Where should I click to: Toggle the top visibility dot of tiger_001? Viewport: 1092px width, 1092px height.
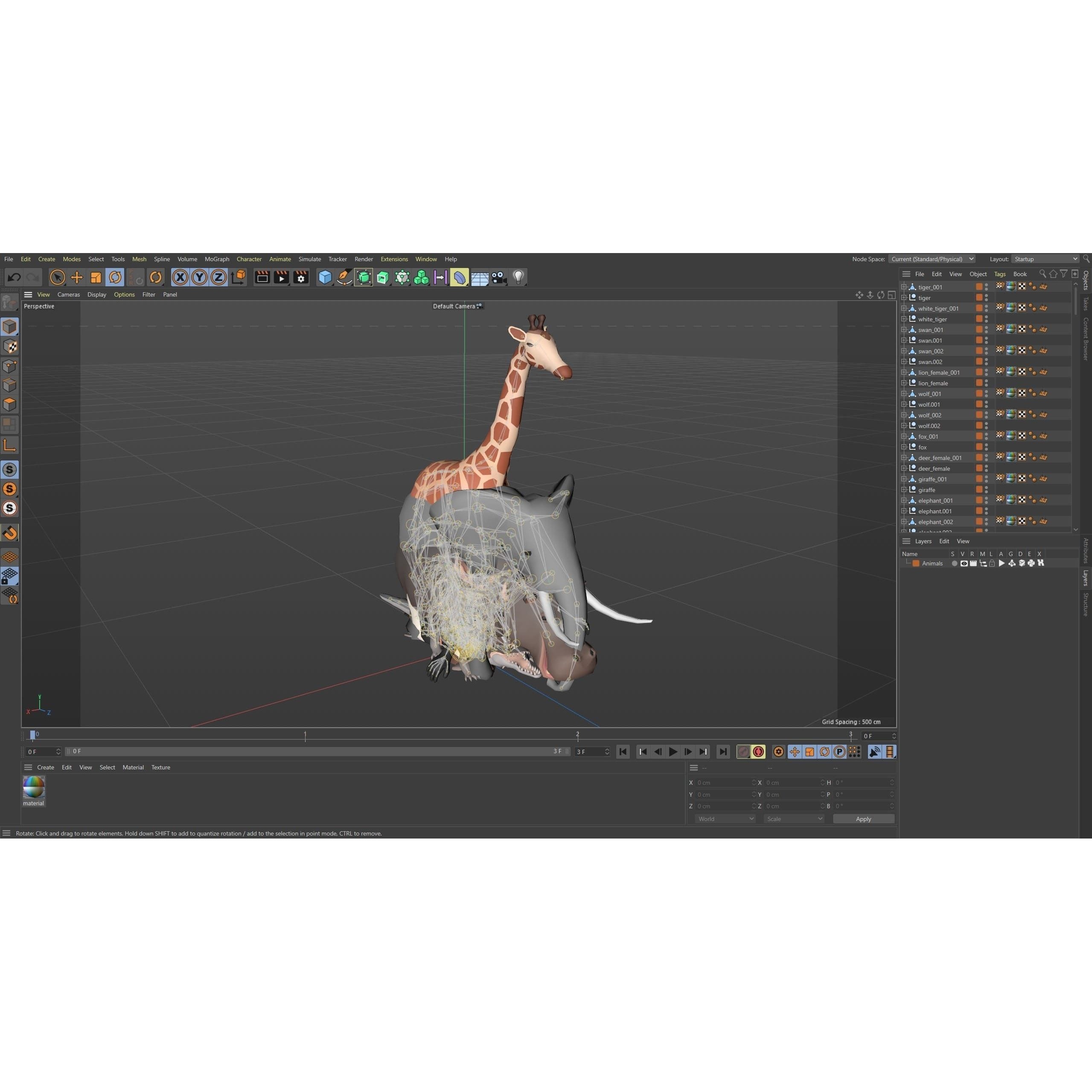point(986,285)
